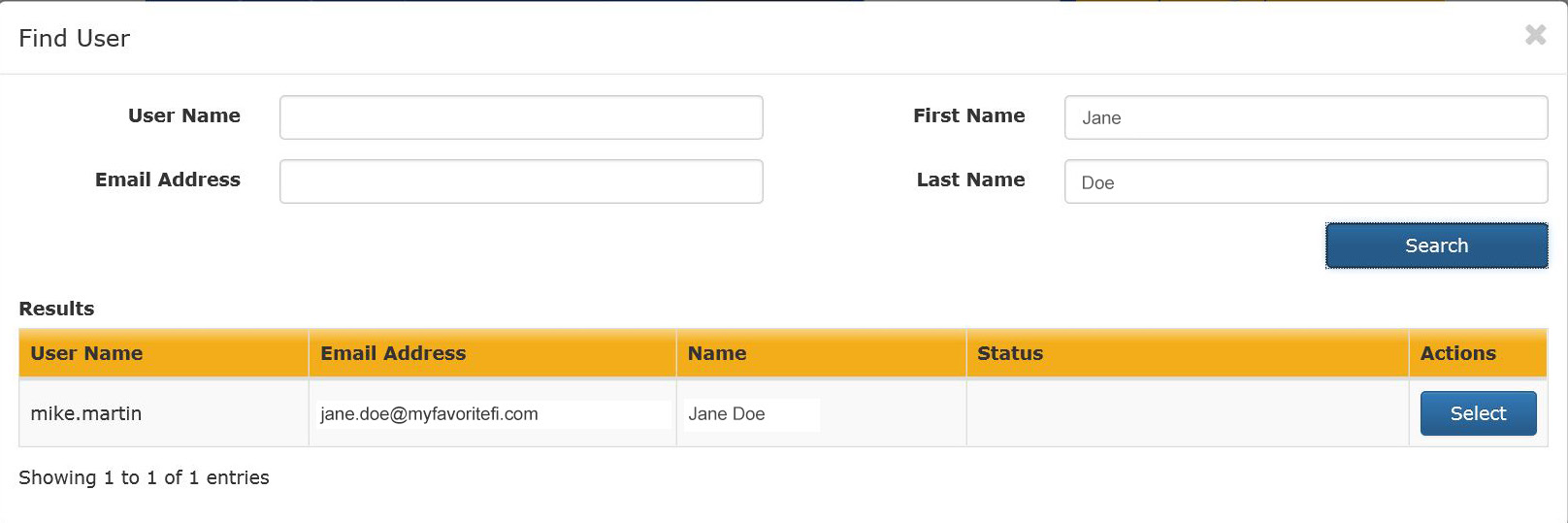
Task: Click the mike.martin user name cell
Action: 164,413
